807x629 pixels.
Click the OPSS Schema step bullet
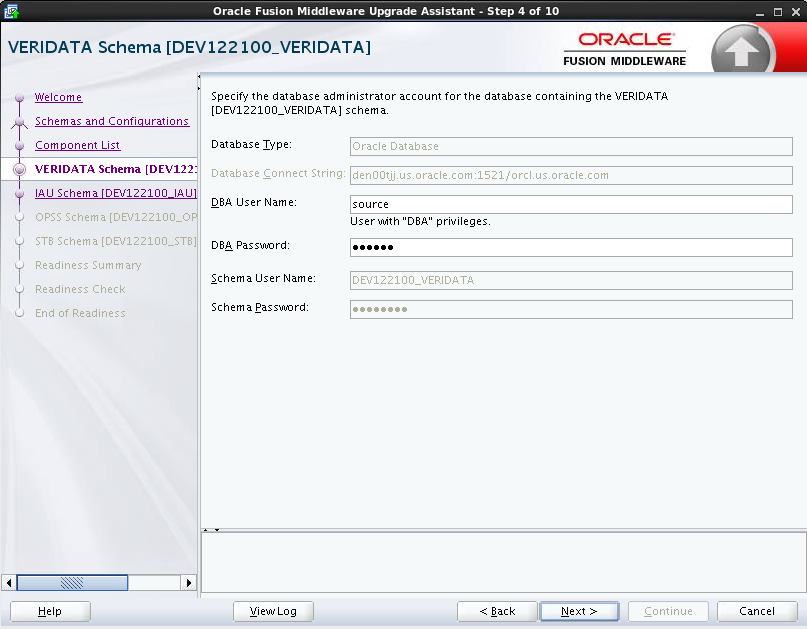pos(20,217)
